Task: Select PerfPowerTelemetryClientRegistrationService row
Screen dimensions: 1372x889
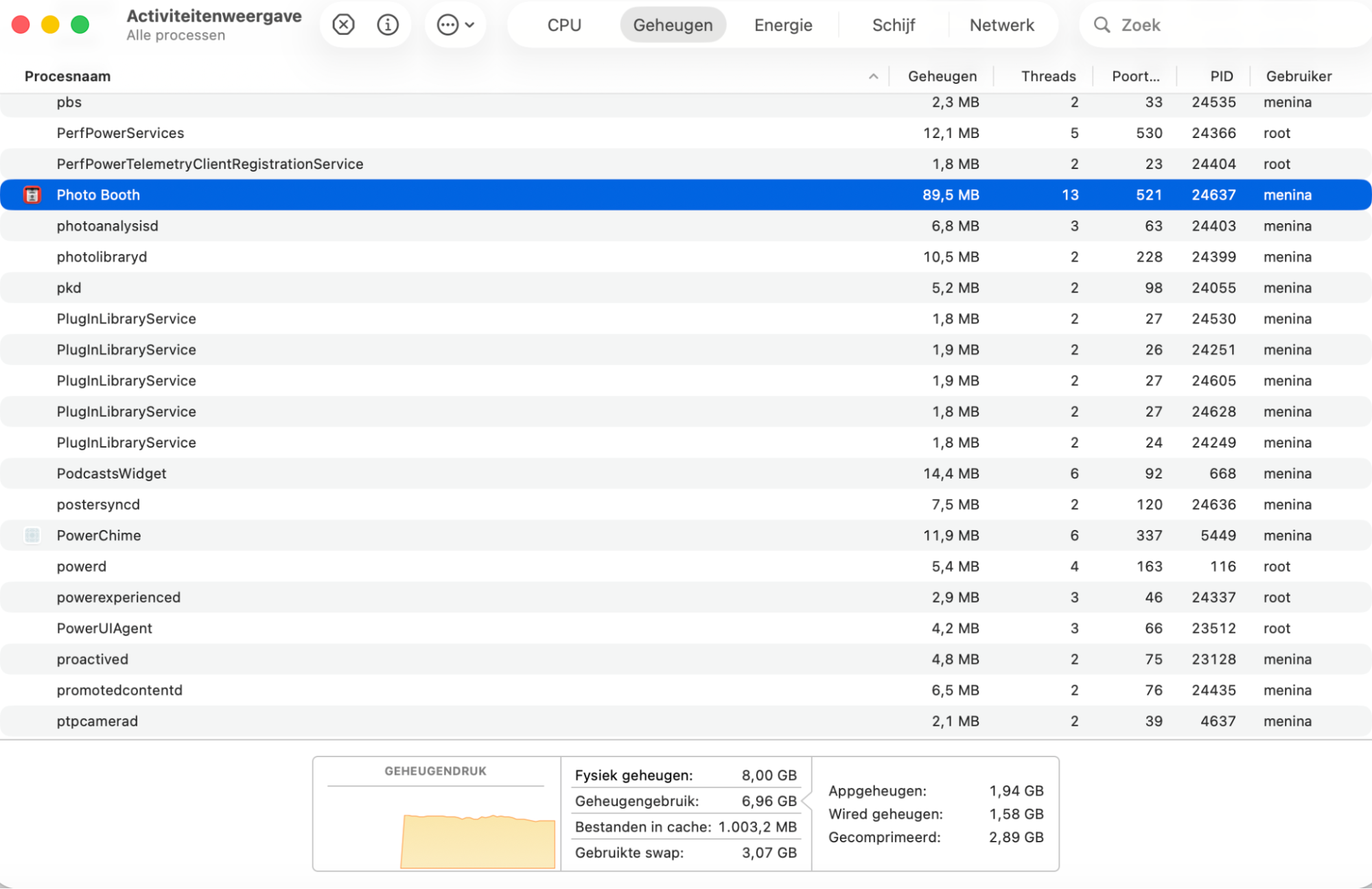Action: (686, 164)
